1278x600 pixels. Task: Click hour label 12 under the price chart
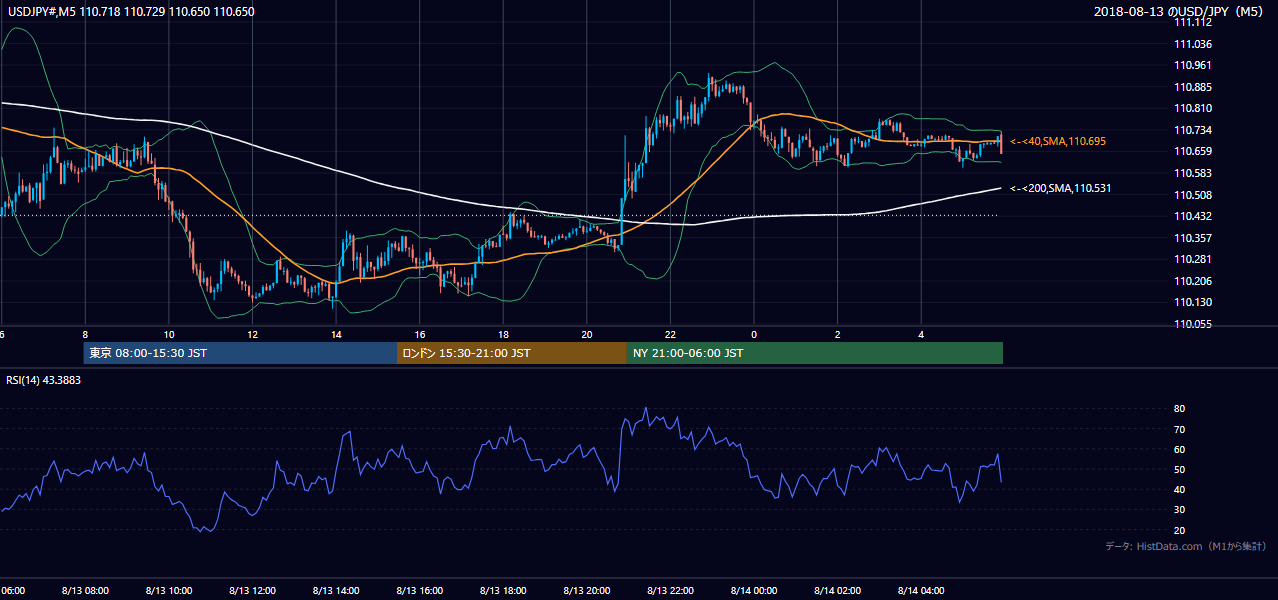(x=252, y=335)
